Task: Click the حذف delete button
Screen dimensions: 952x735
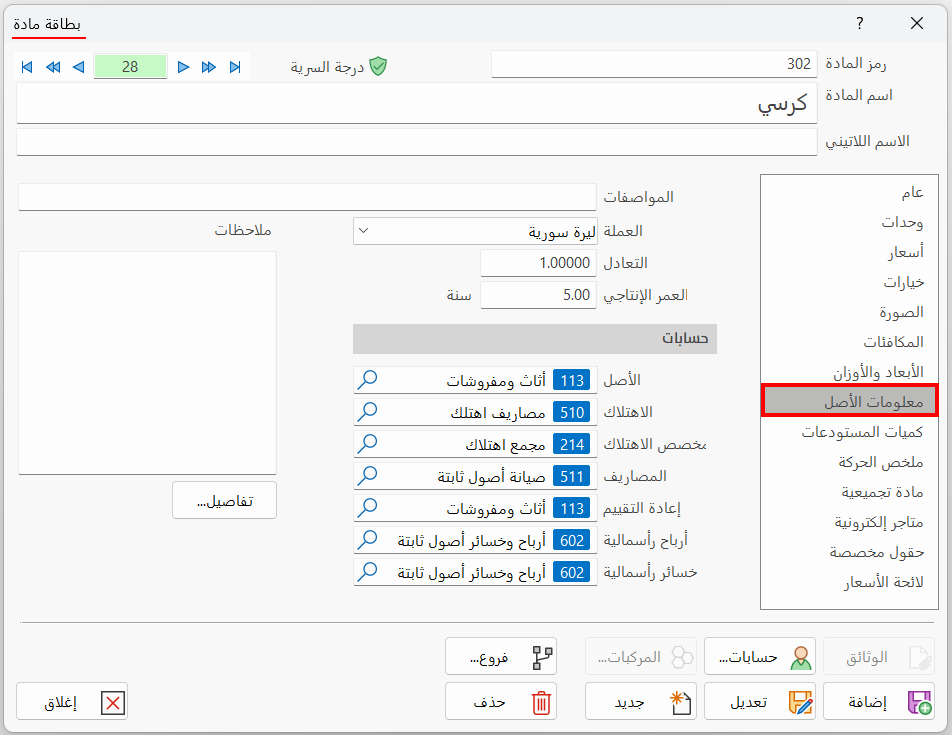Action: click(x=500, y=702)
